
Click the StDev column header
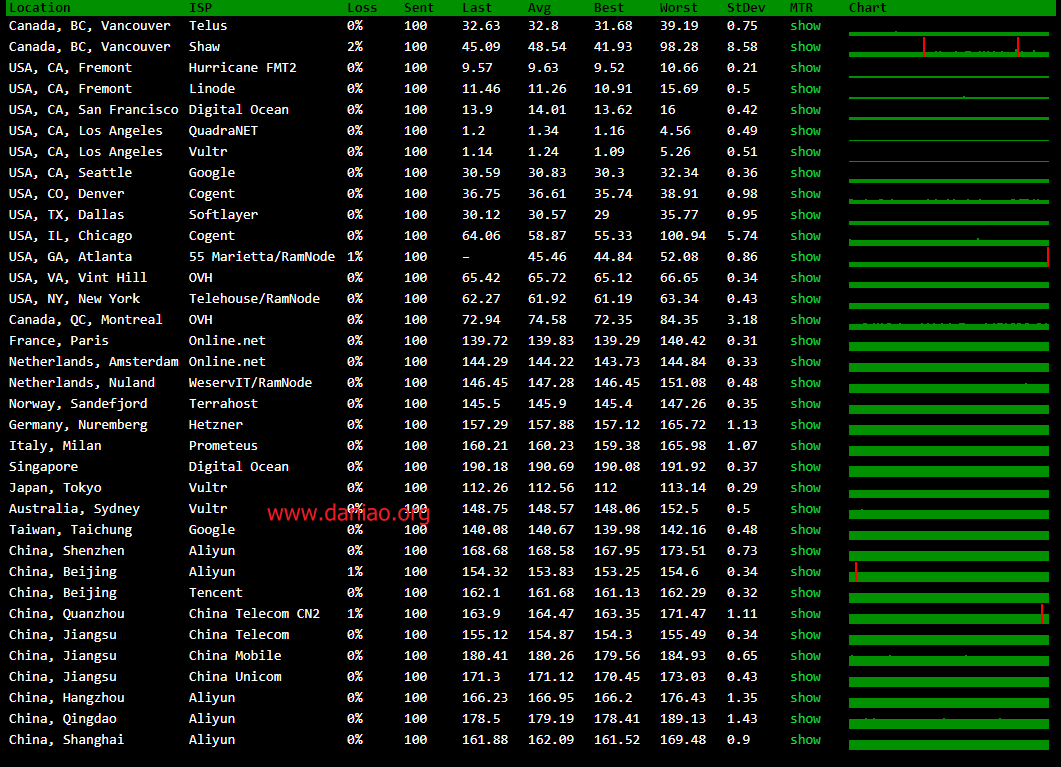[746, 7]
